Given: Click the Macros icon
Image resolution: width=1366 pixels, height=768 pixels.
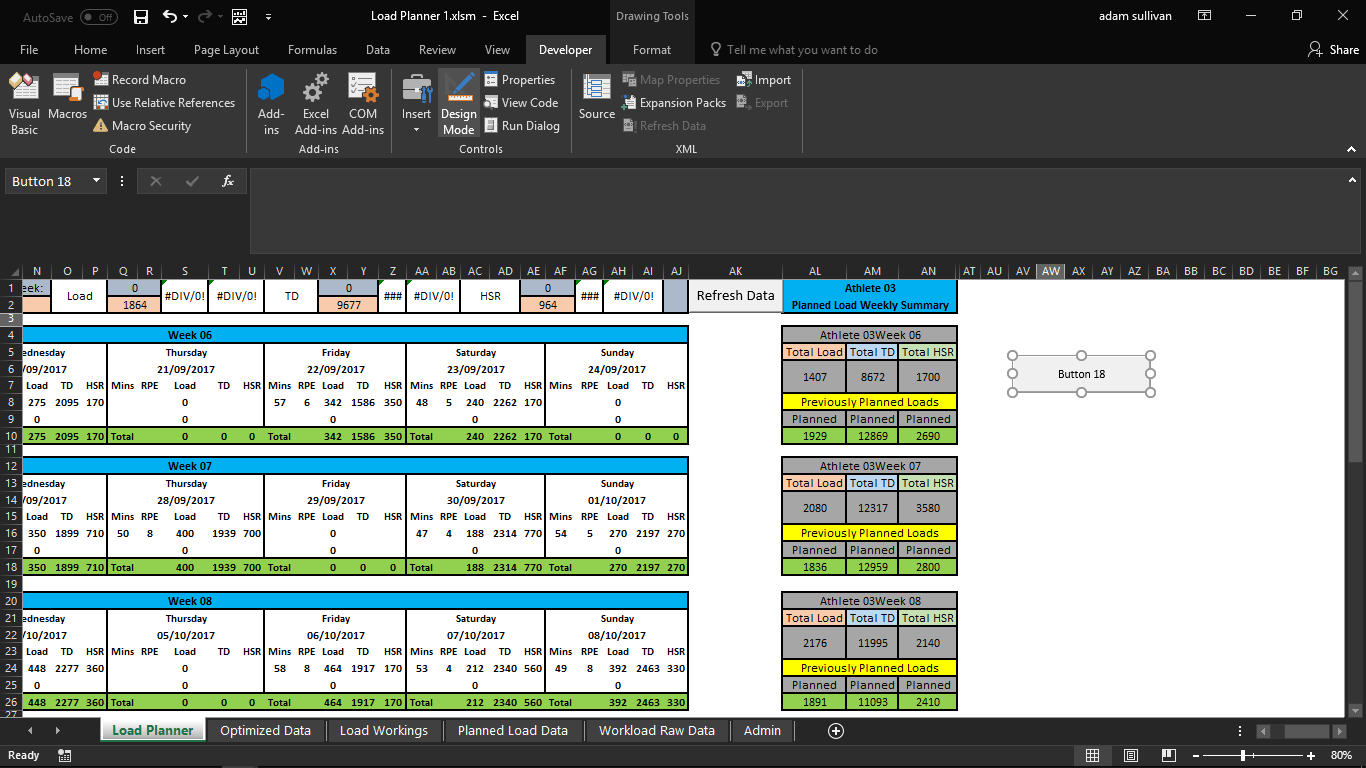Looking at the screenshot, I should (67, 98).
